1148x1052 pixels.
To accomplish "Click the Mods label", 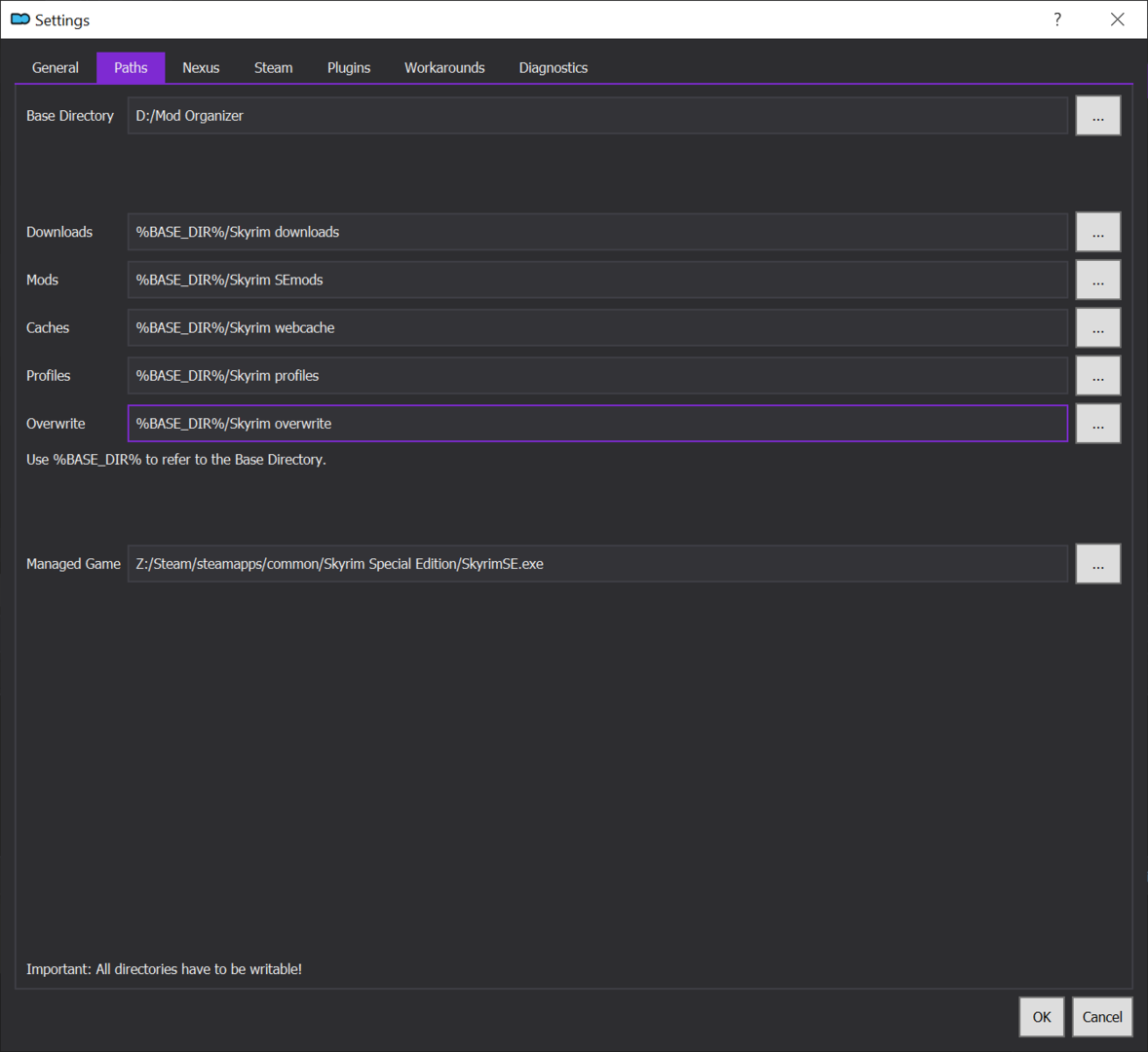I will (x=43, y=280).
